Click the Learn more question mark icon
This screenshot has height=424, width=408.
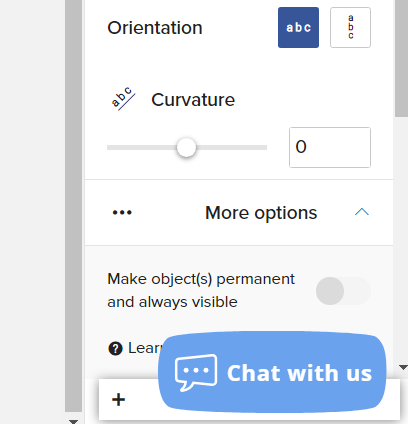[115, 349]
